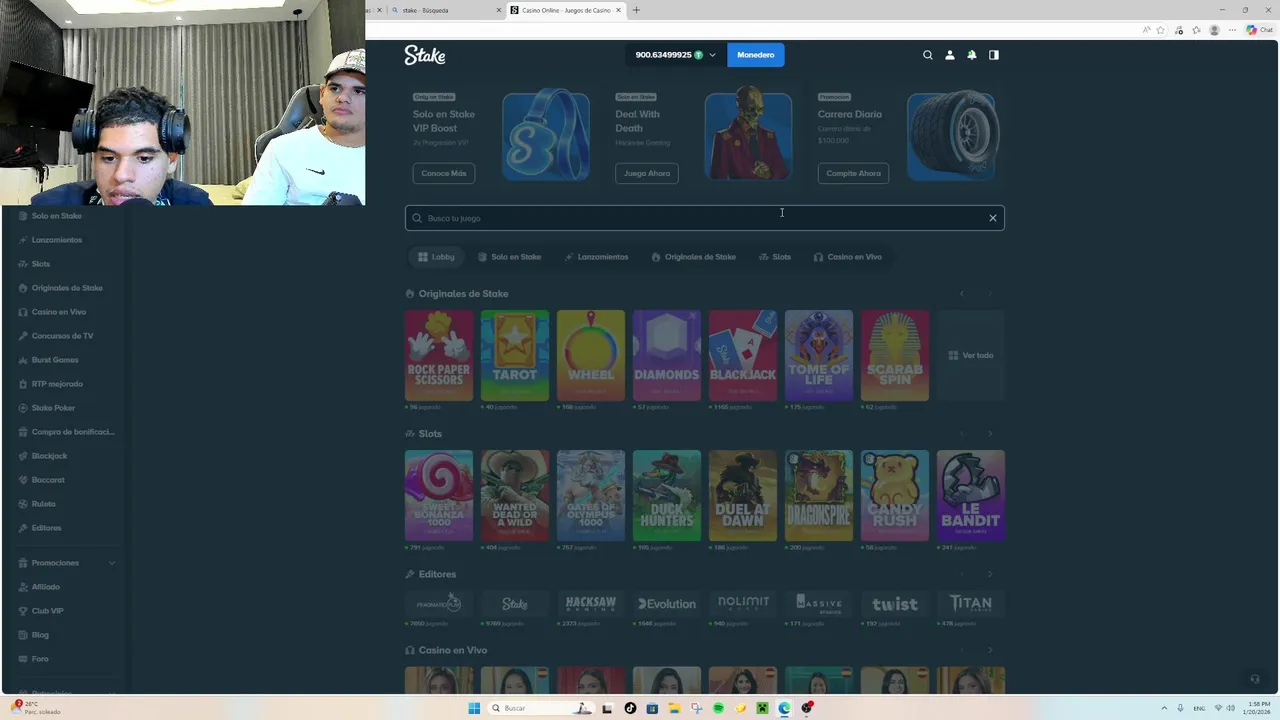Select the Casino en Vivo tab
Viewport: 1280px width, 720px height.
(847, 257)
